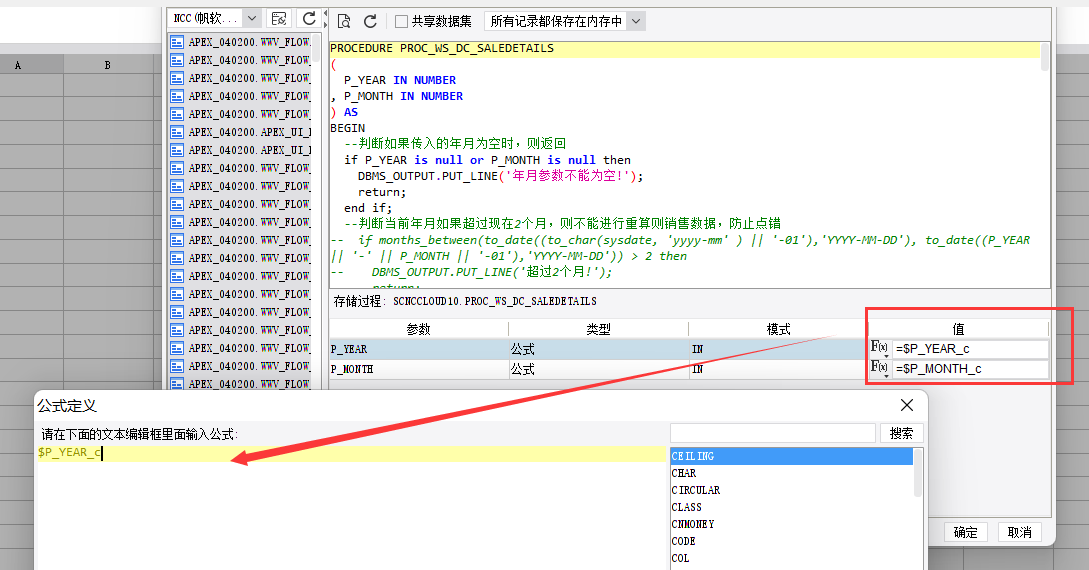1089x570 pixels.
Task: Click the function search input field
Action: click(772, 433)
